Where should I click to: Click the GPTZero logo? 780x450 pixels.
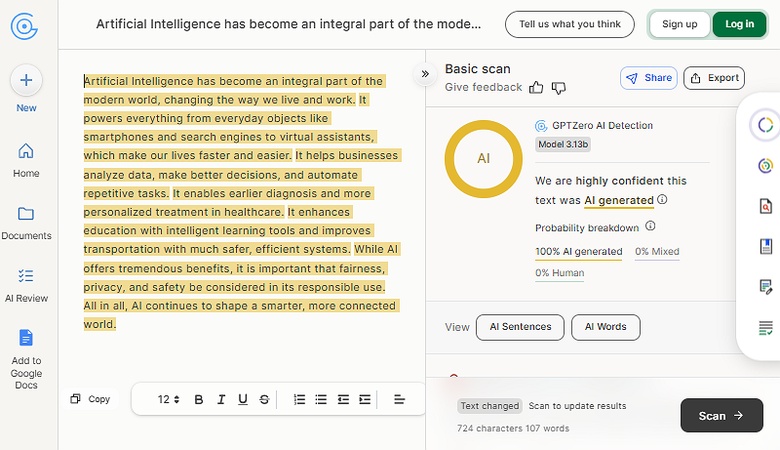point(25,25)
